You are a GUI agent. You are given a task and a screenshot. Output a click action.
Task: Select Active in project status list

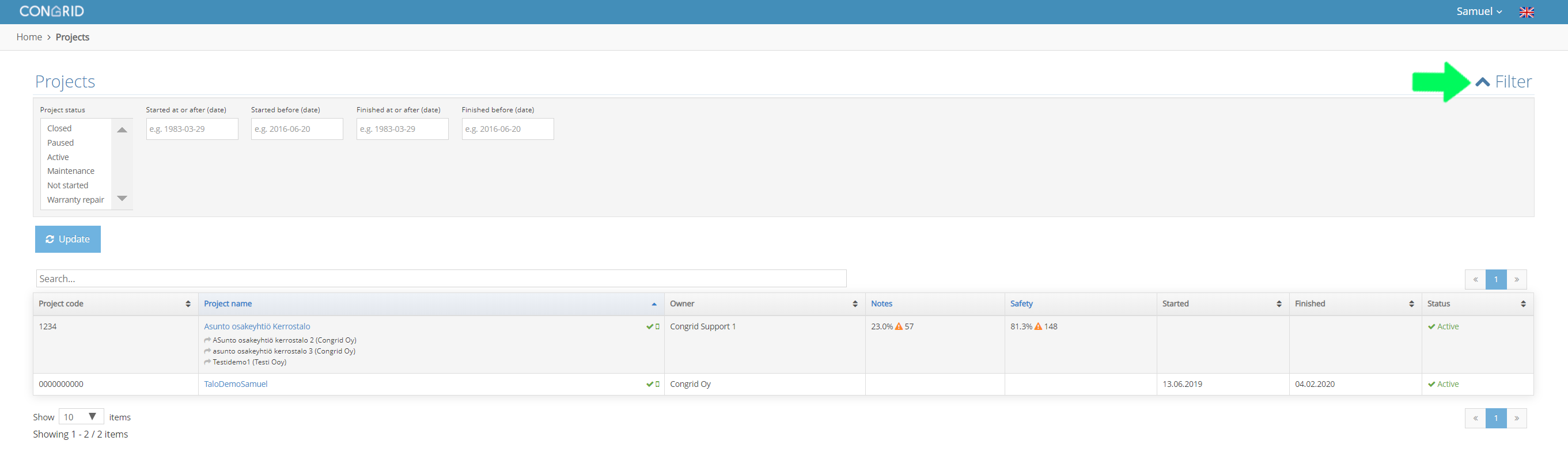[58, 157]
